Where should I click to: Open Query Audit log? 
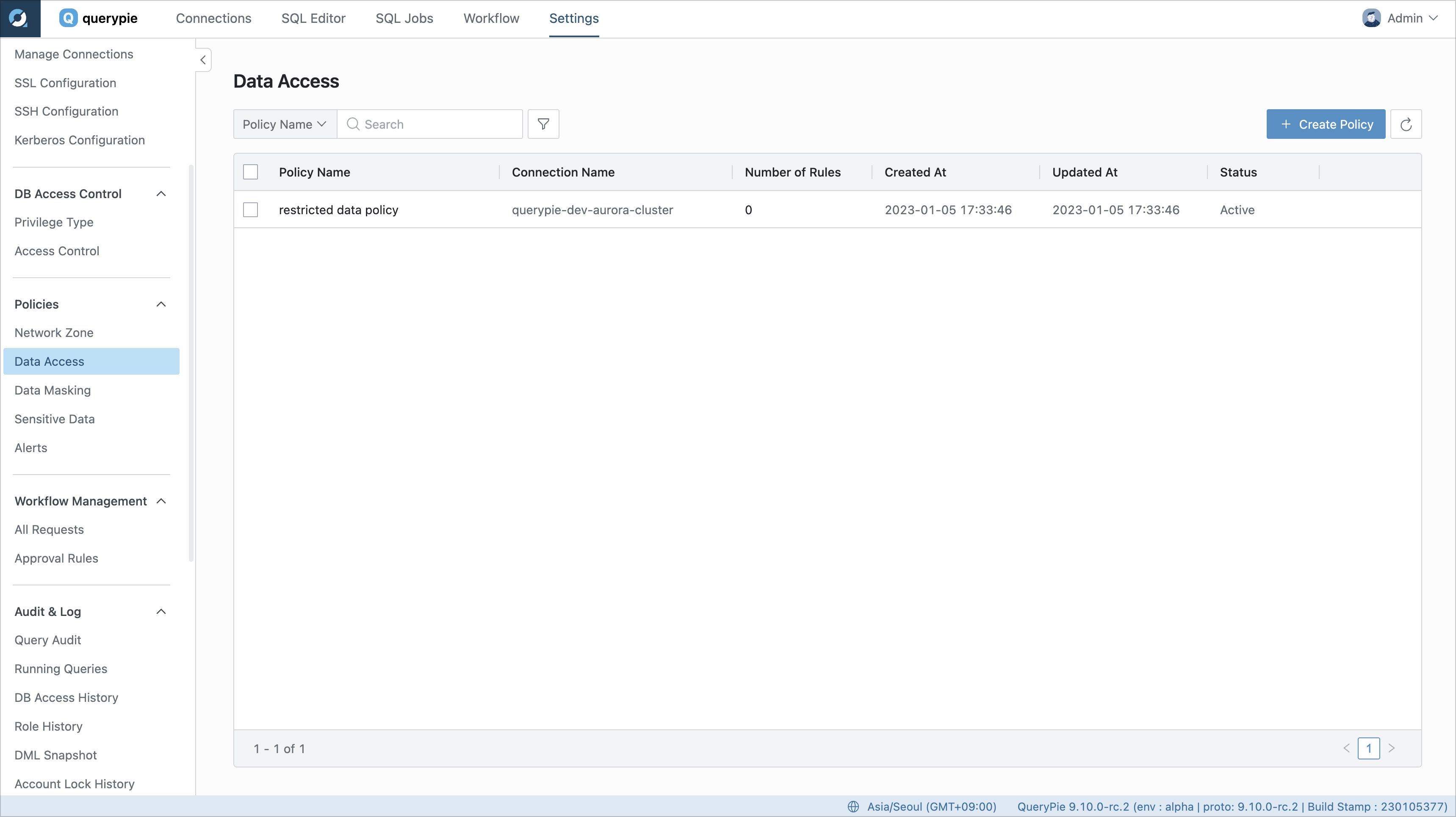click(47, 640)
